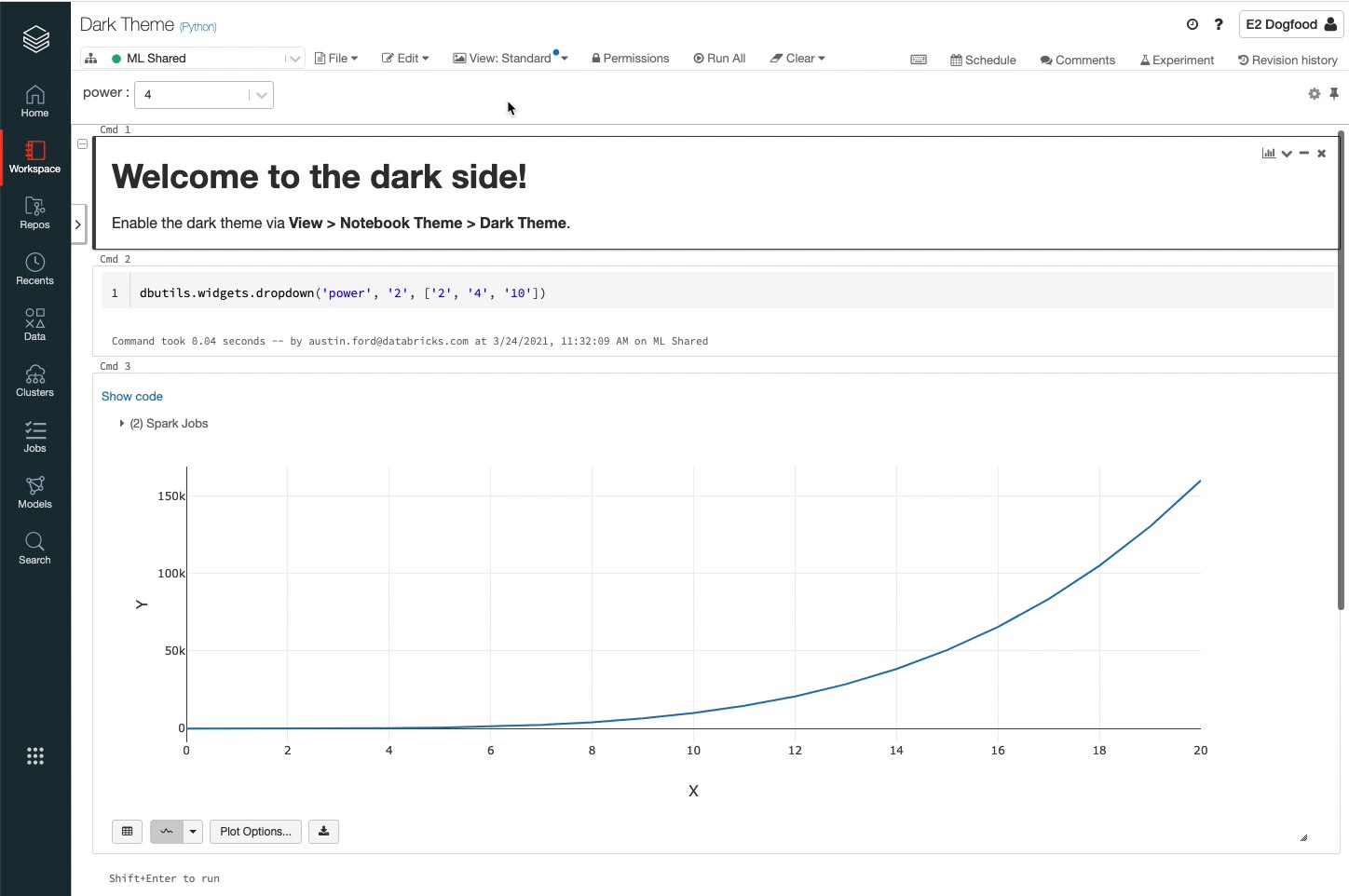
Task: Open widget settings gear icon
Action: pyautogui.click(x=1315, y=94)
